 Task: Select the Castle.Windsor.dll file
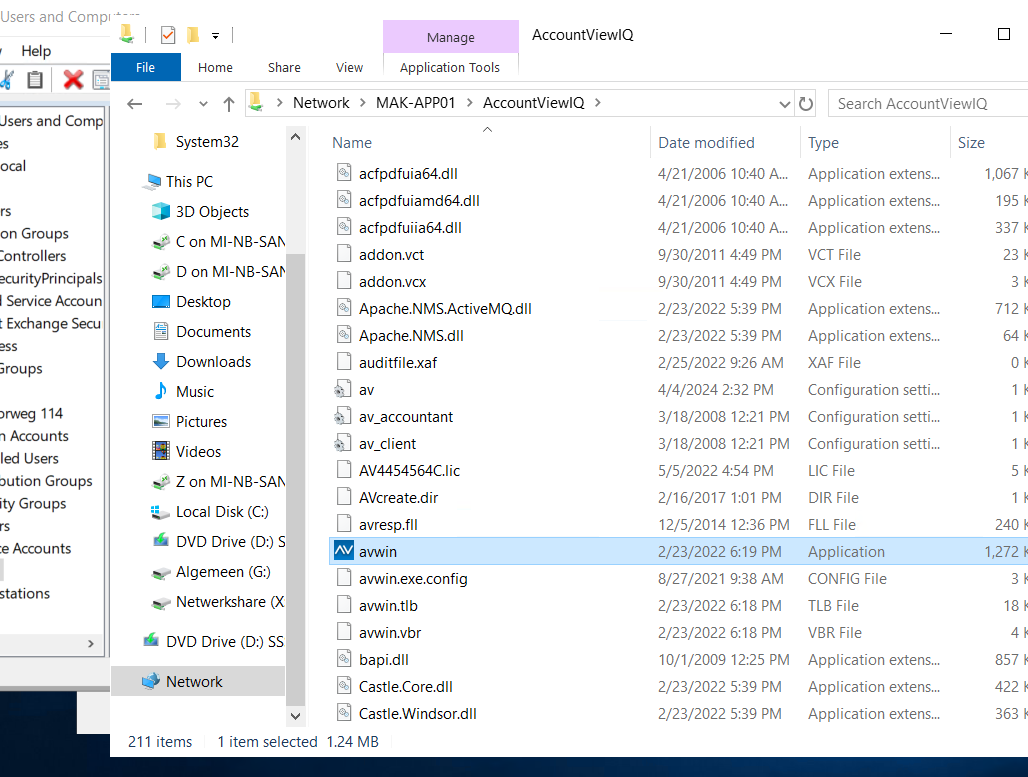click(418, 713)
